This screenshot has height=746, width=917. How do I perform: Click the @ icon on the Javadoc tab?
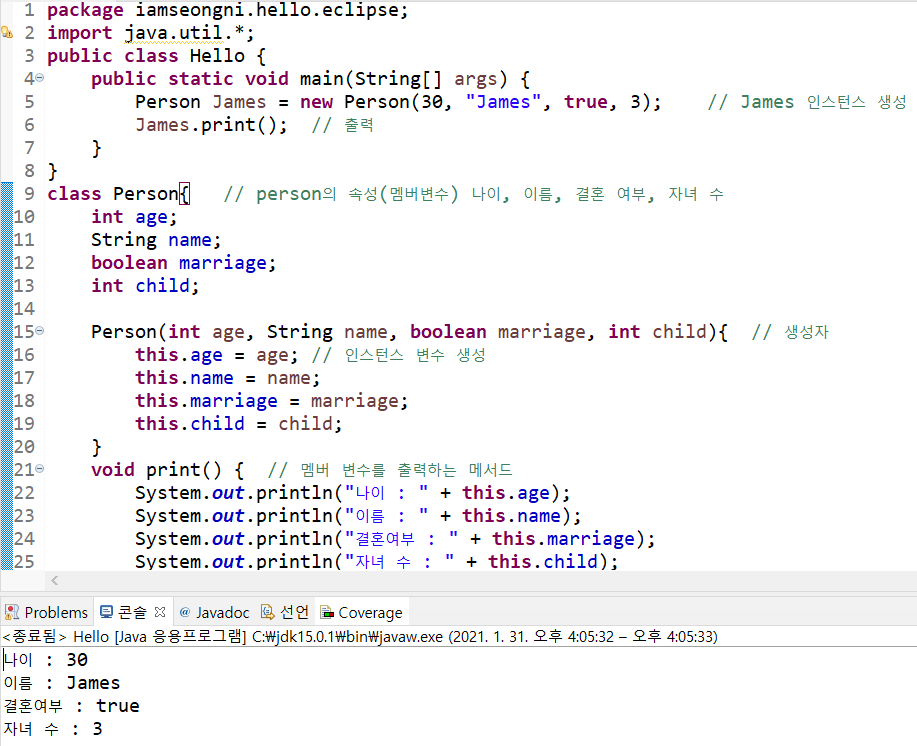click(x=185, y=612)
